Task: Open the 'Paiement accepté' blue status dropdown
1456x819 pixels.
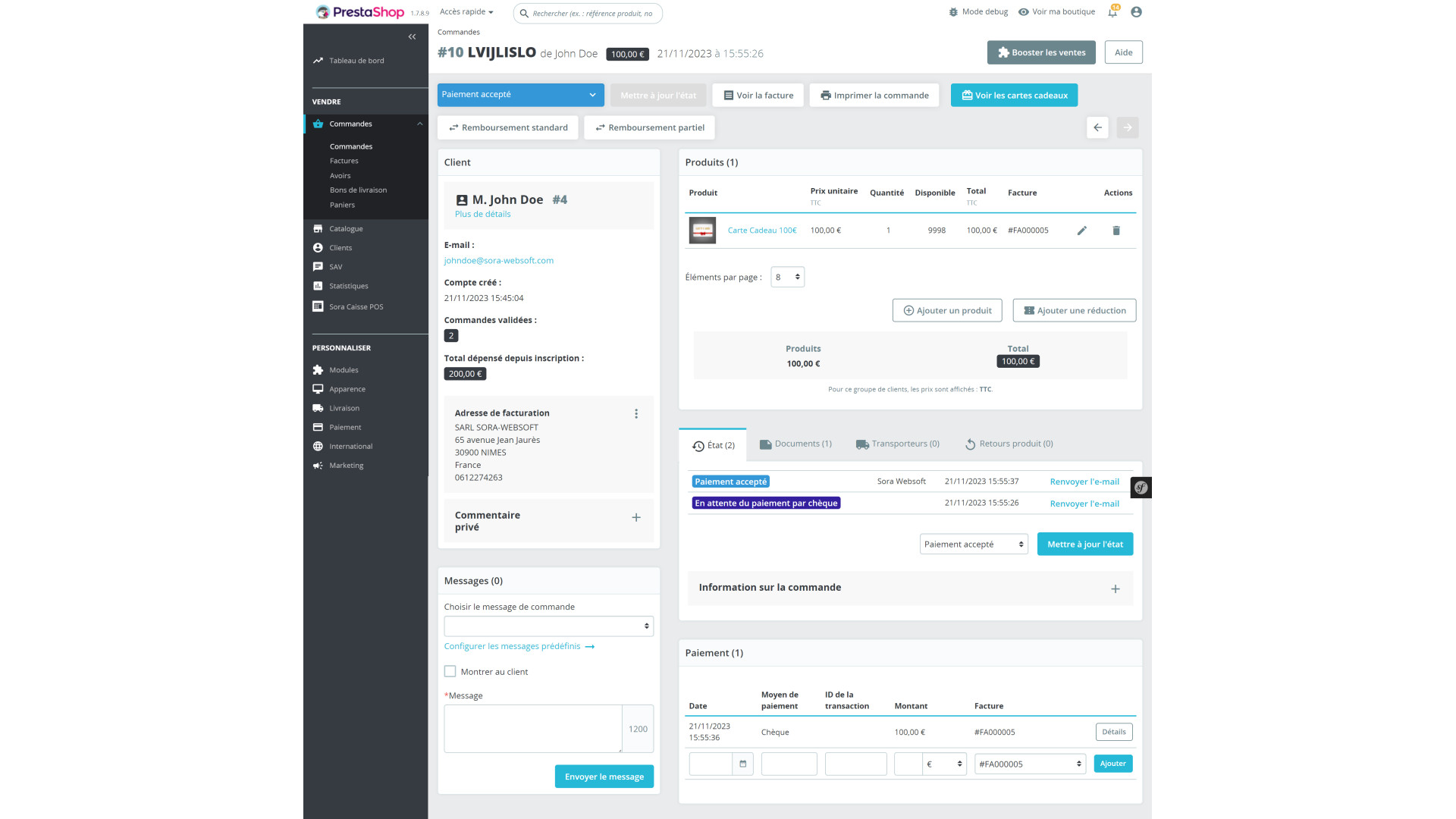Action: coord(520,95)
